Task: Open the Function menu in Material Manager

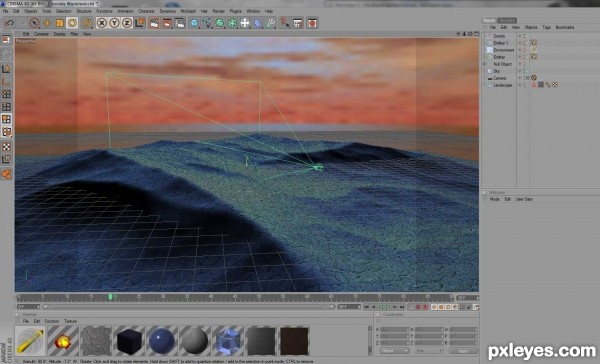Action: [52, 321]
